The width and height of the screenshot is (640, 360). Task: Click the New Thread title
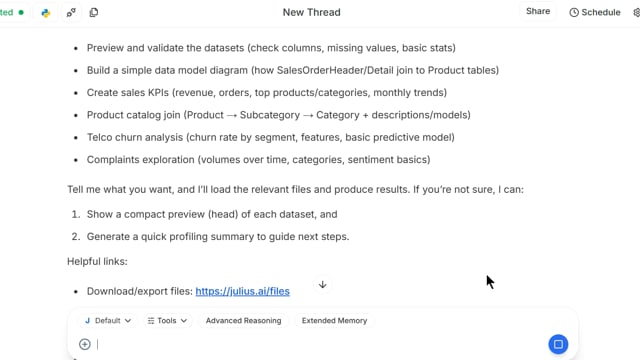click(x=311, y=12)
